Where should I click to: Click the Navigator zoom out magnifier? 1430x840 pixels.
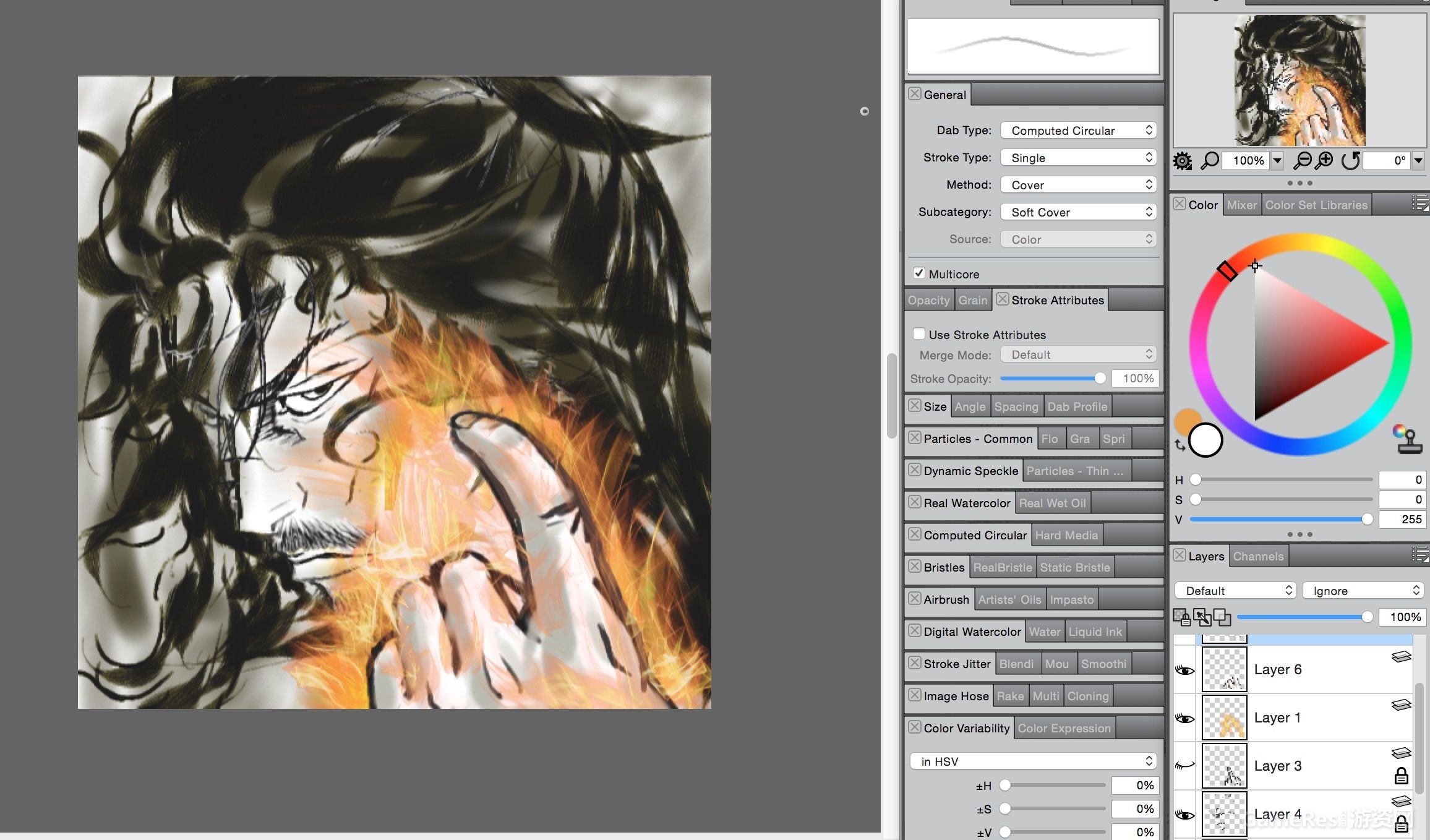tap(1303, 161)
